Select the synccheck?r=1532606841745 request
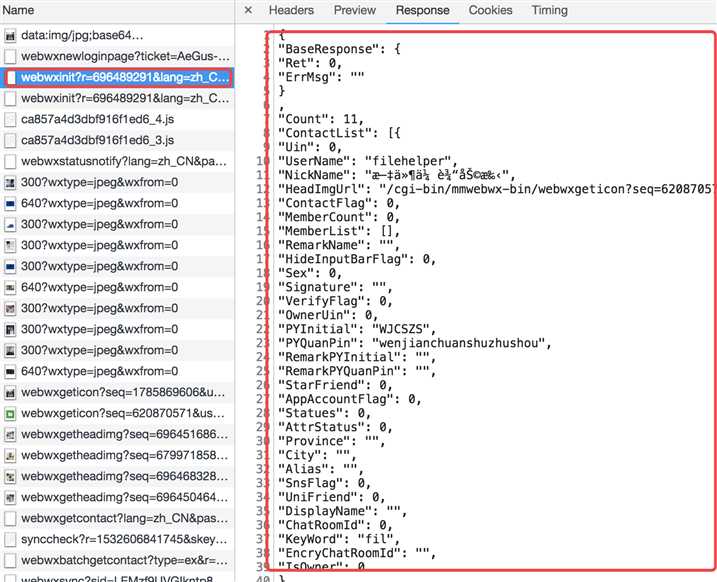The image size is (717, 582). pos(118,539)
